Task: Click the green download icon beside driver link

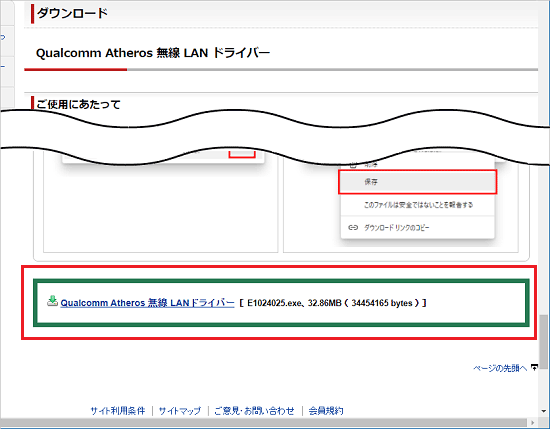Action: pos(53,301)
